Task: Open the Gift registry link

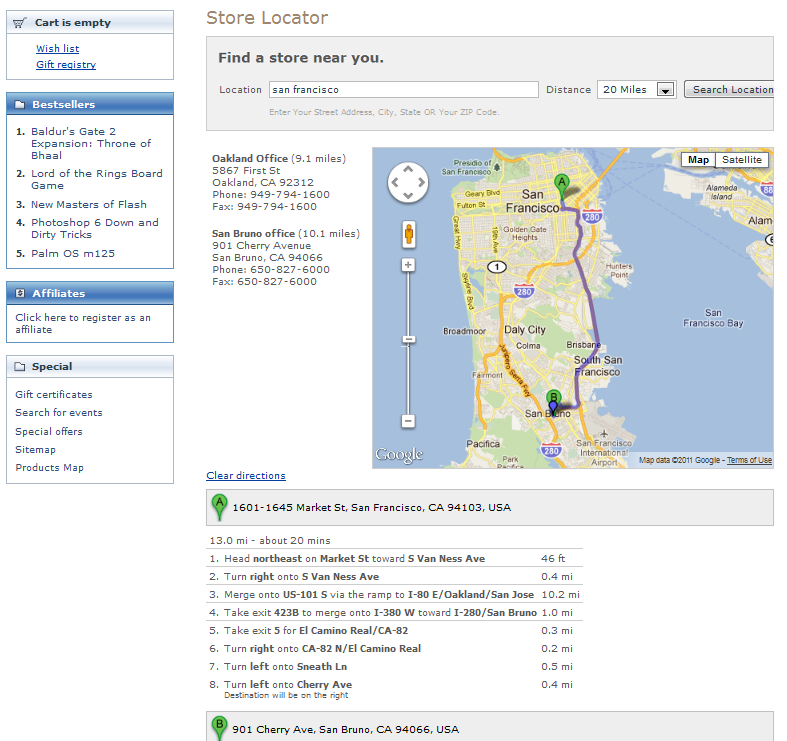Action: [x=66, y=65]
